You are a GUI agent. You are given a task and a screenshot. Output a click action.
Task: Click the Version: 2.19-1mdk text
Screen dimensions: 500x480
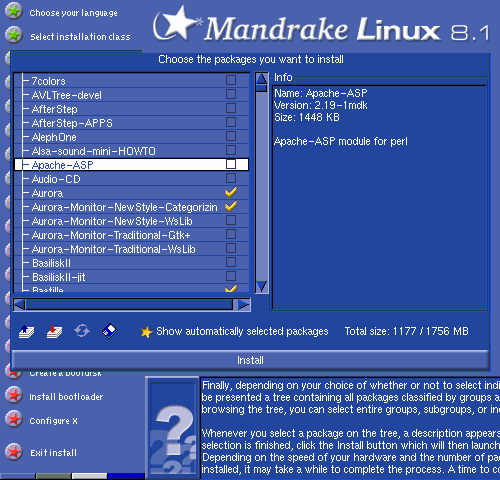pos(321,105)
